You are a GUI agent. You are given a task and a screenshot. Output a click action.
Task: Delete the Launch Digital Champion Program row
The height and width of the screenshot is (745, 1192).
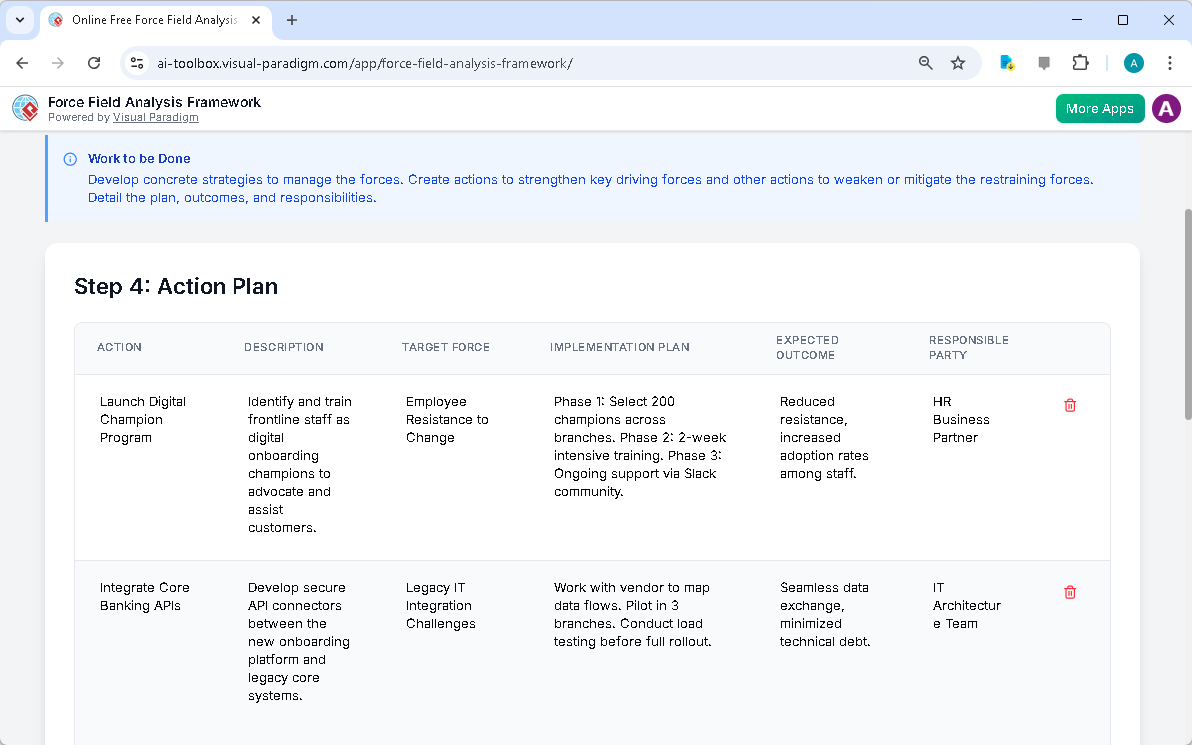coord(1070,405)
